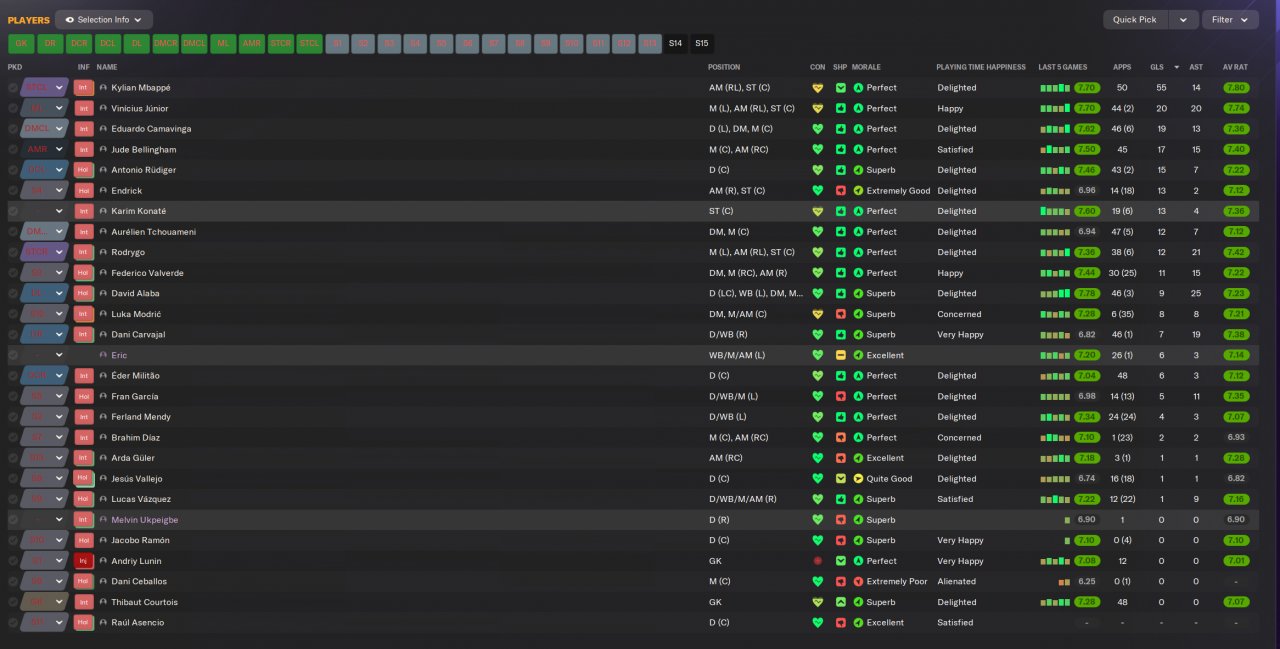Toggle picked checkmark for Rodrygo
The height and width of the screenshot is (649, 1280).
tap(13, 252)
